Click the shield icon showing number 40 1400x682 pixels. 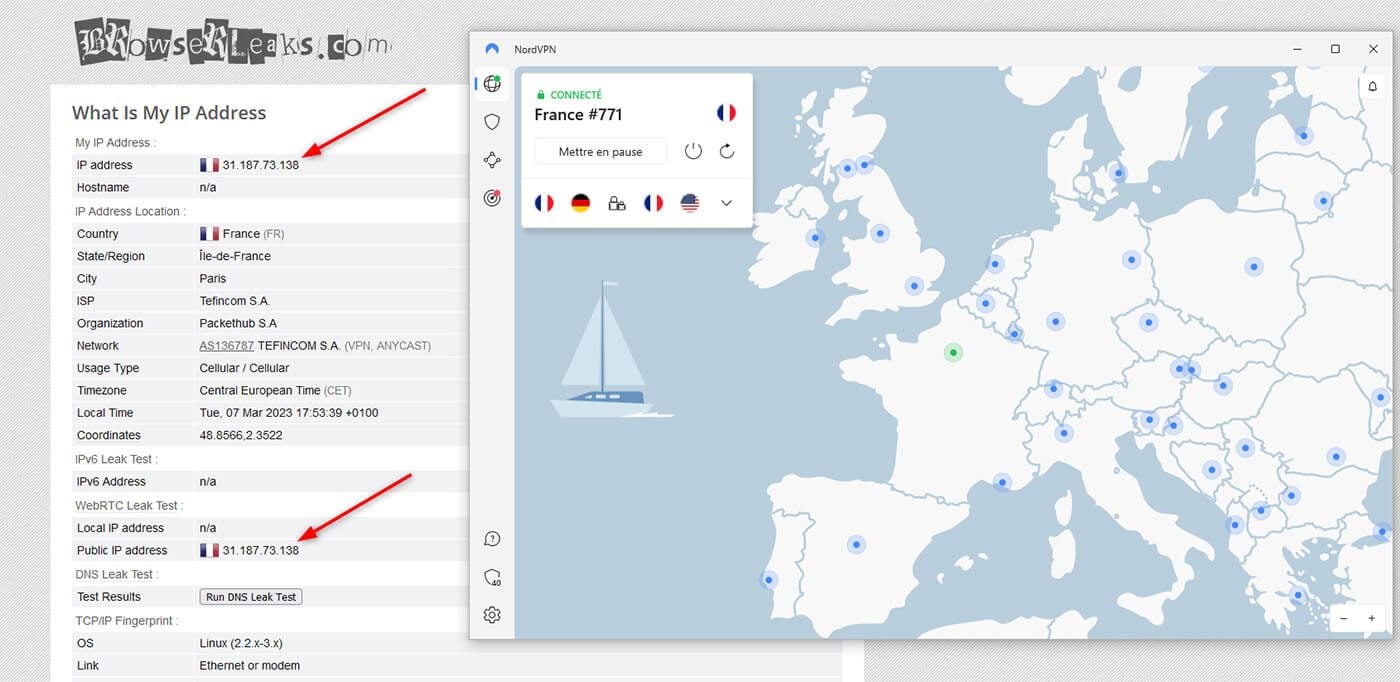tap(492, 577)
